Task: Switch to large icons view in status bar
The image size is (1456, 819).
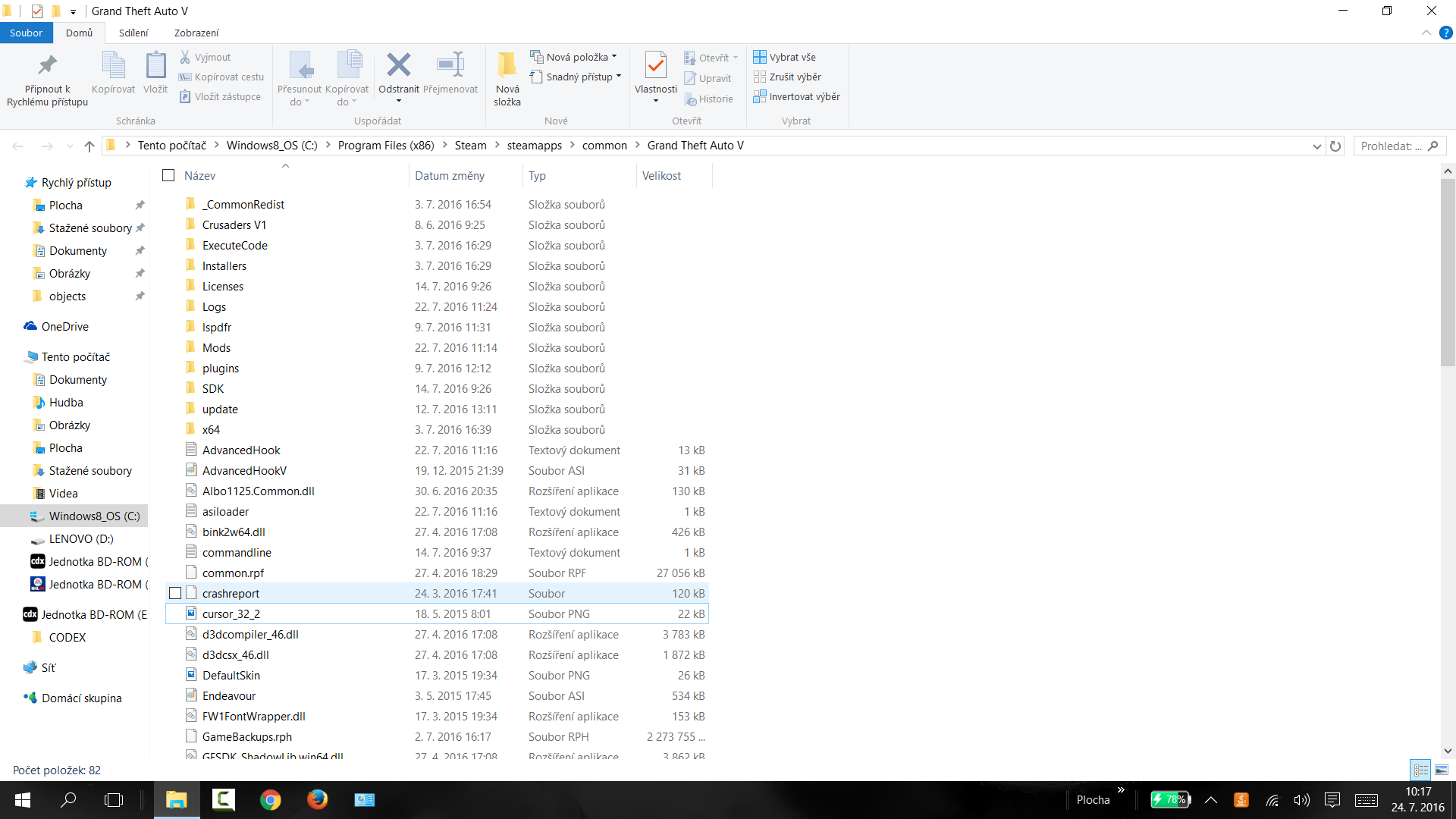Action: 1442,770
